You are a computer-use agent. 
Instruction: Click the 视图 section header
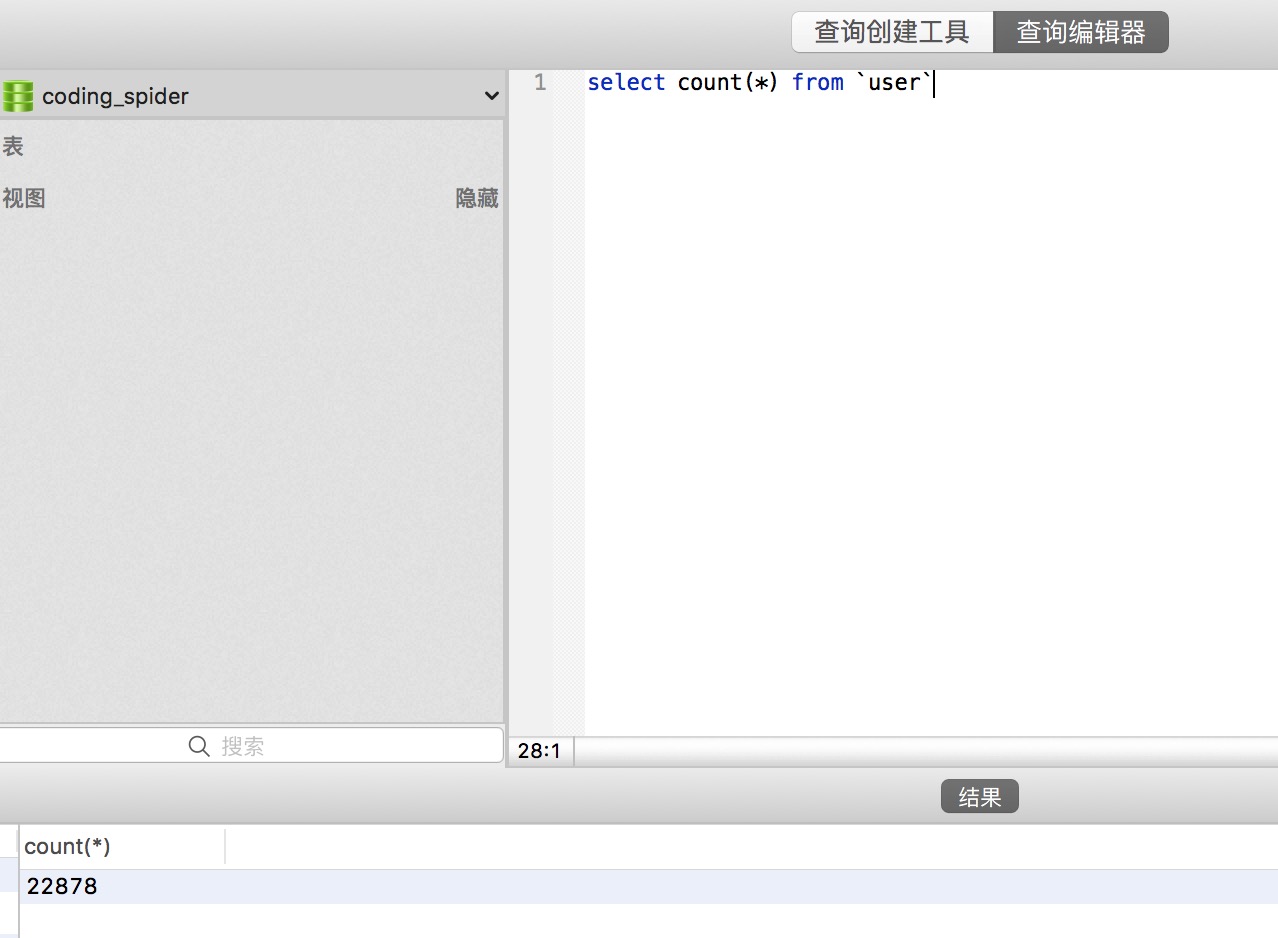pos(24,198)
